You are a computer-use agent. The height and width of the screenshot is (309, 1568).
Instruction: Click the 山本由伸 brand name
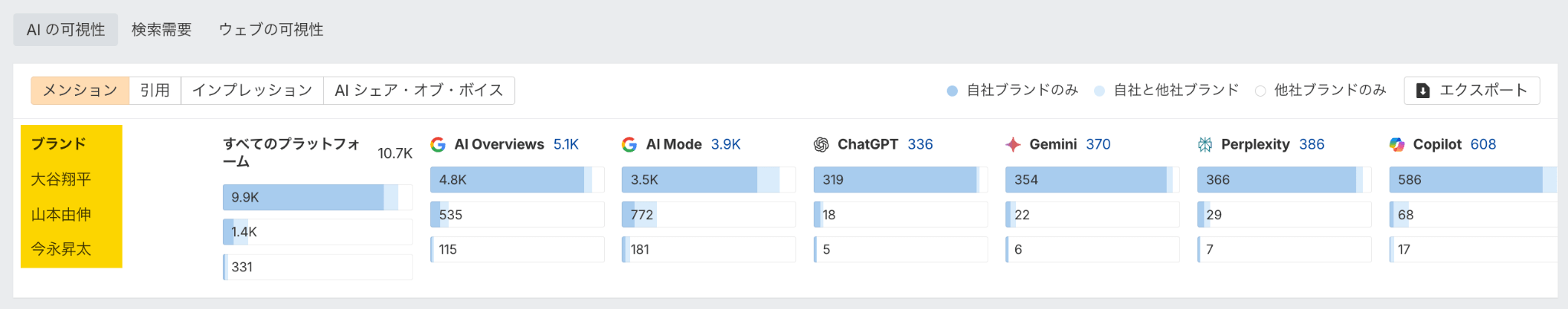click(x=61, y=215)
